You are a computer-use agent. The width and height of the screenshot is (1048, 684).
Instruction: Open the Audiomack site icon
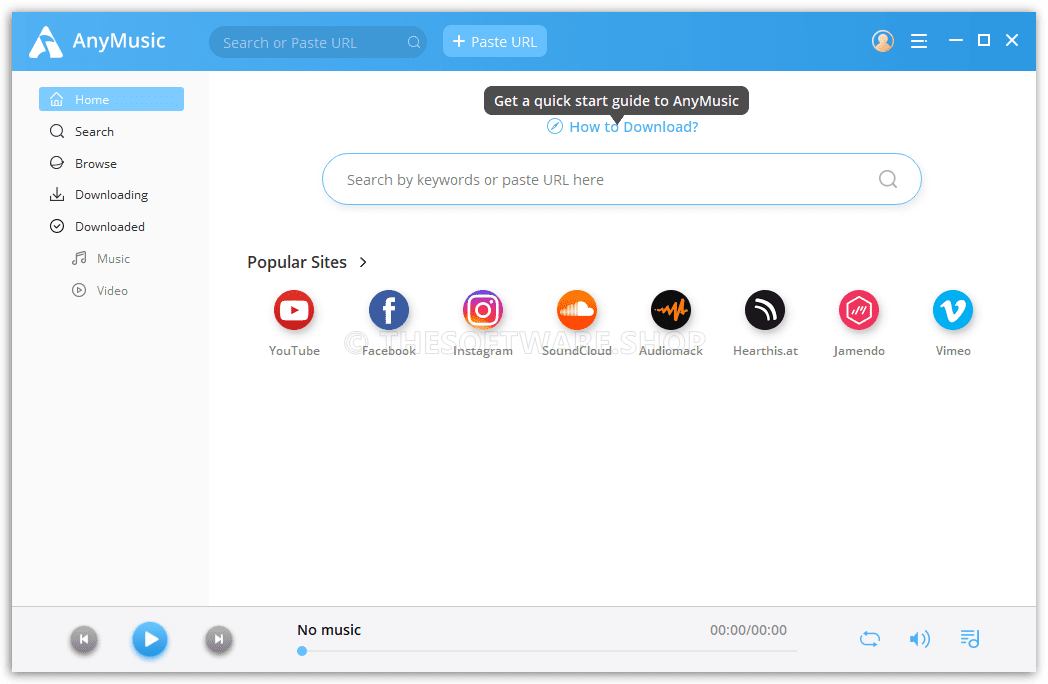tap(671, 310)
